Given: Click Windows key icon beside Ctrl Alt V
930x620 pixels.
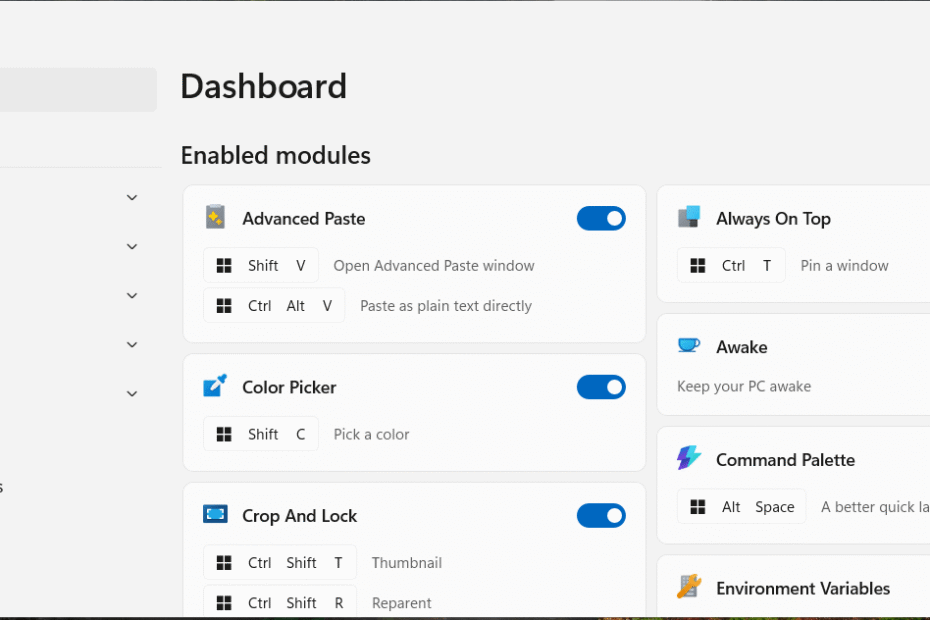Looking at the screenshot, I should (224, 306).
